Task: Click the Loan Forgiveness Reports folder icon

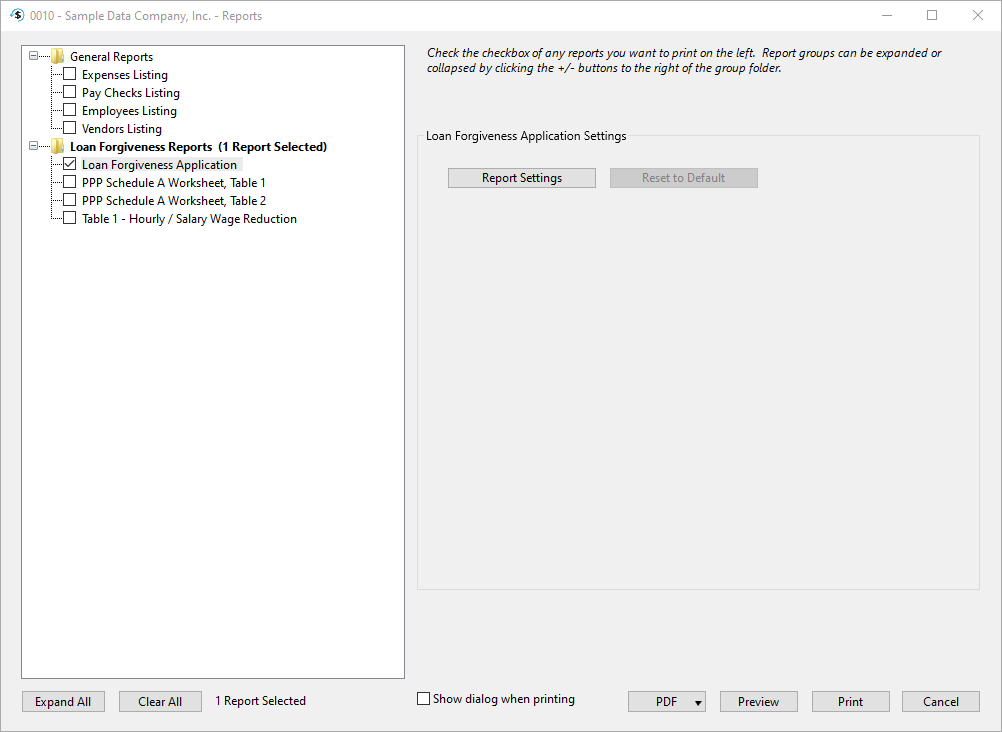Action: pyautogui.click(x=58, y=147)
